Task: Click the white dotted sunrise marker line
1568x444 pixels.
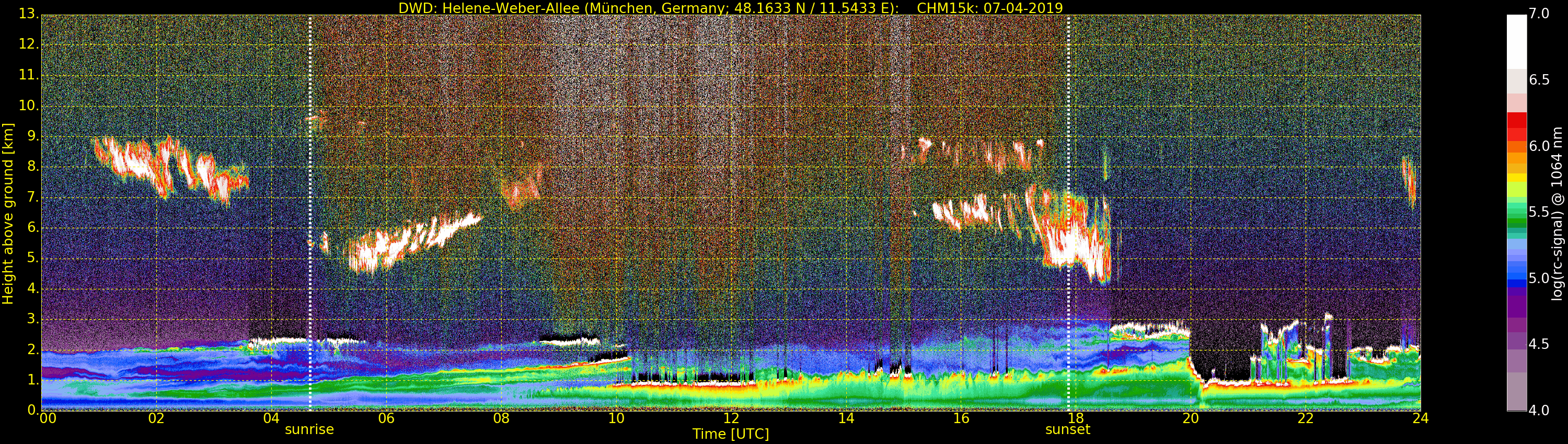Action: point(310,213)
